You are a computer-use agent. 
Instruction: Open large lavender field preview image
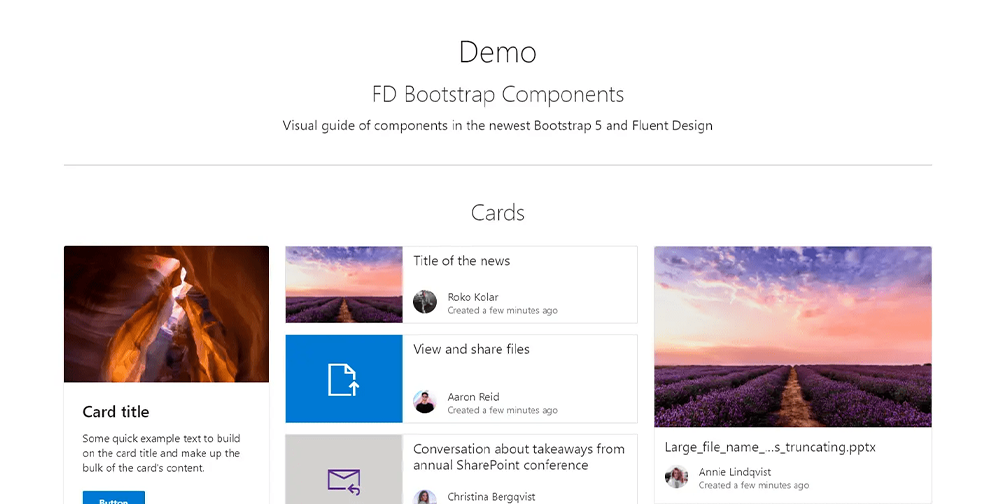click(793, 337)
